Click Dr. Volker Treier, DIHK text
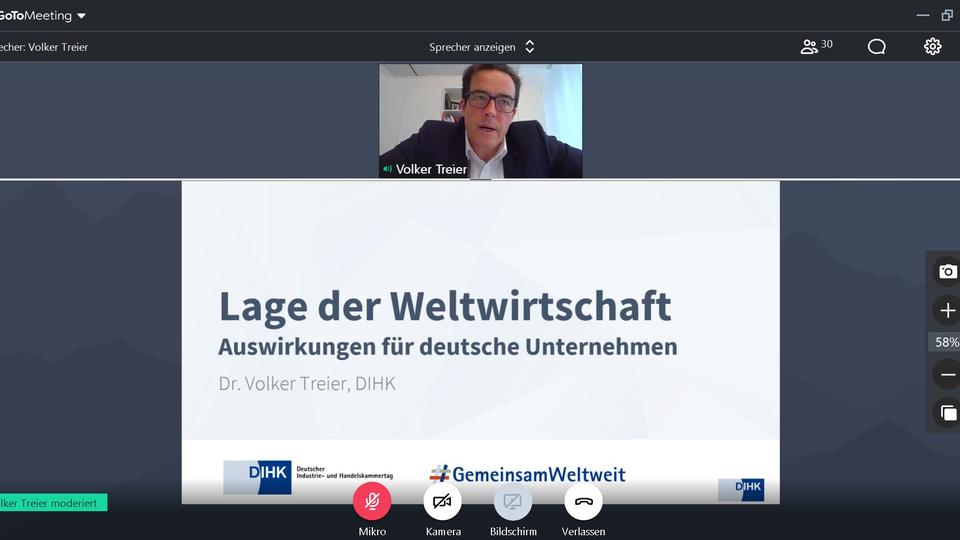This screenshot has width=960, height=540. pyautogui.click(x=307, y=384)
